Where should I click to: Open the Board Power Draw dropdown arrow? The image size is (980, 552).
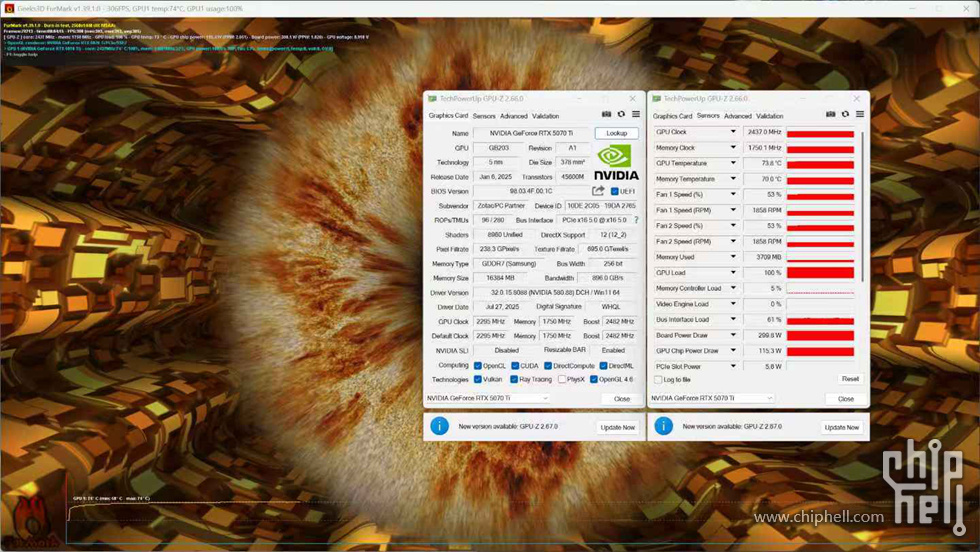(x=733, y=335)
